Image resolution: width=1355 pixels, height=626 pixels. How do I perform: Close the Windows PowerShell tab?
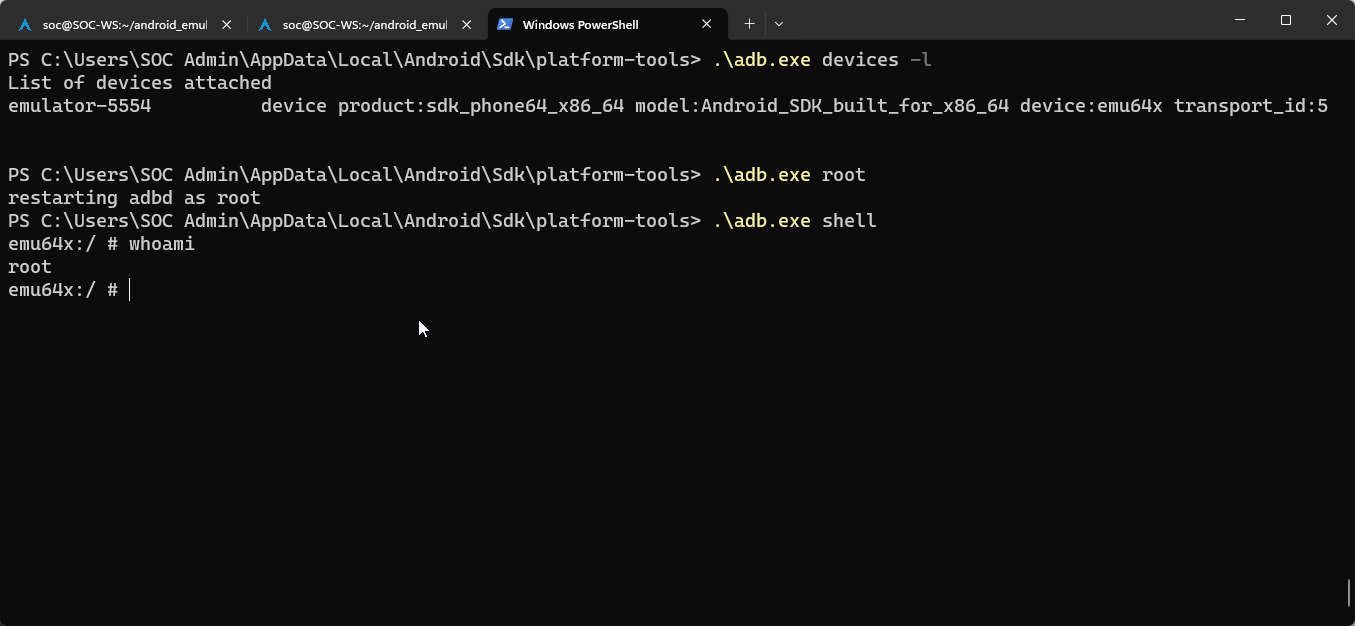(706, 23)
